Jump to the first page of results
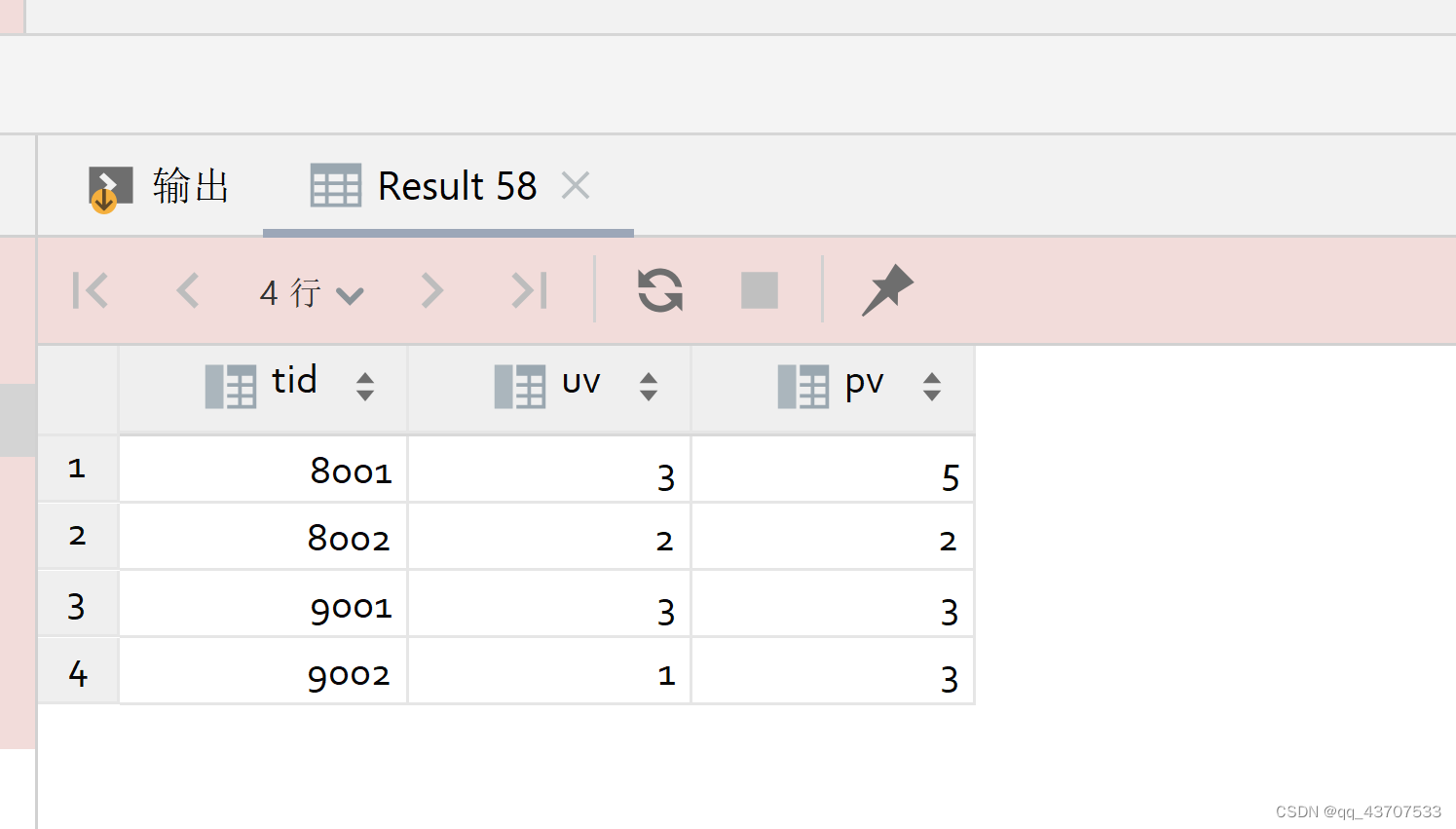This screenshot has height=829, width=1456. coord(90,289)
